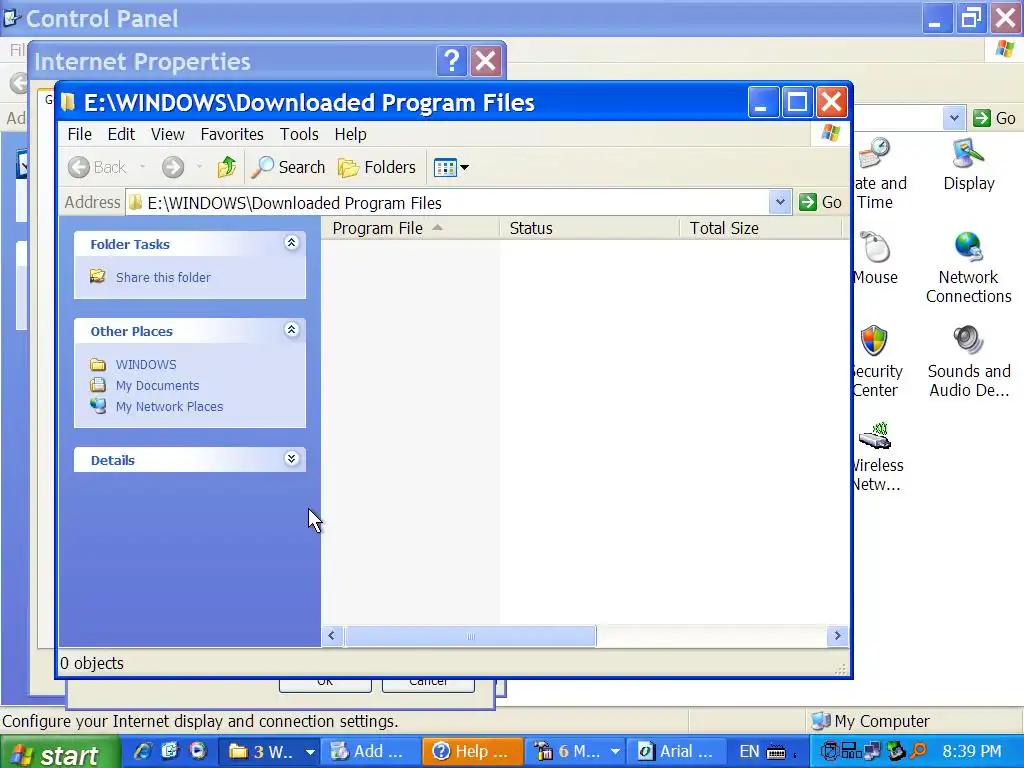Viewport: 1024px width, 768px height.
Task: Sort by Program File column
Action: 410,228
